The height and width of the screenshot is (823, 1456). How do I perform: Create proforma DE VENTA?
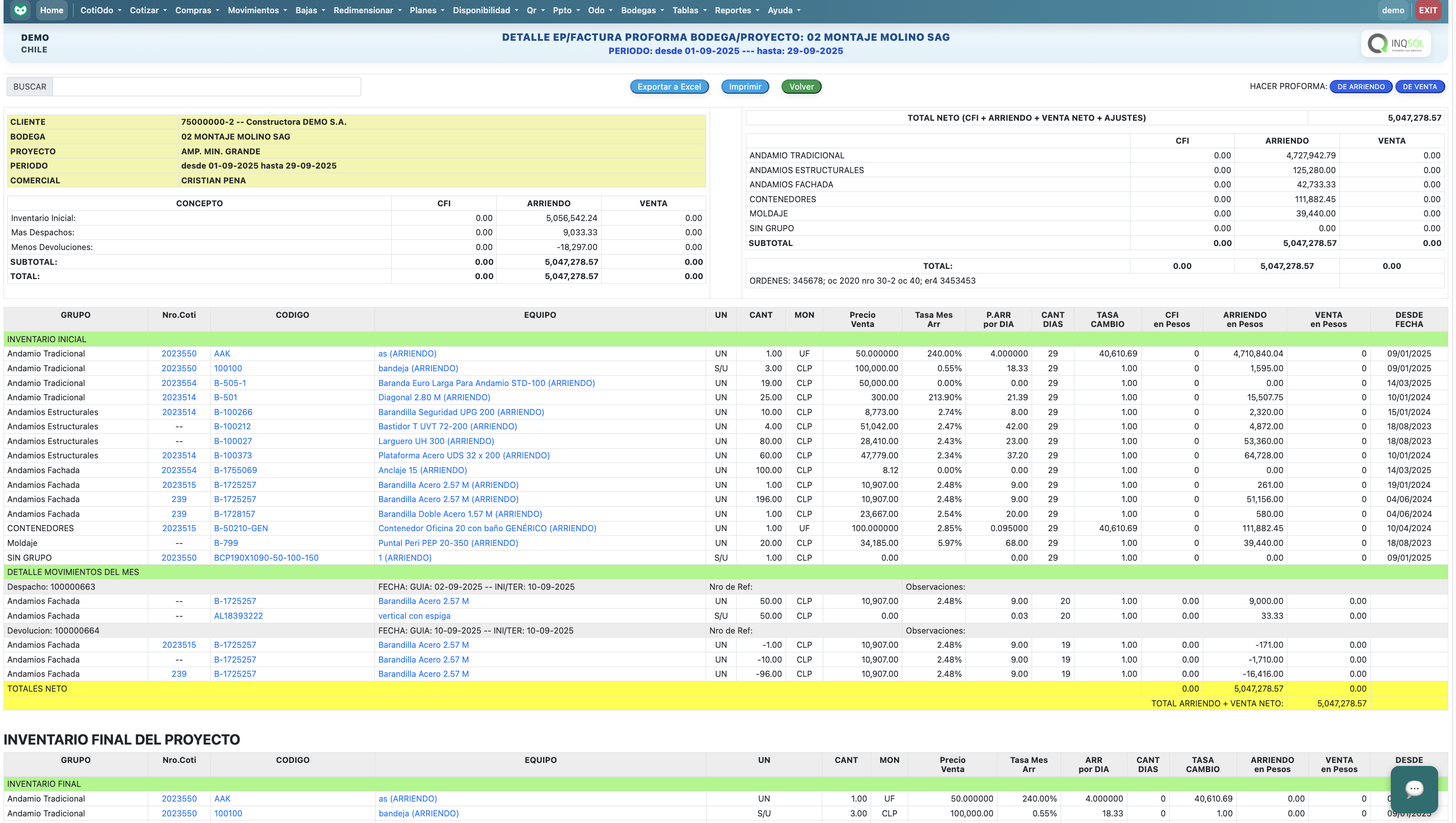(1419, 87)
